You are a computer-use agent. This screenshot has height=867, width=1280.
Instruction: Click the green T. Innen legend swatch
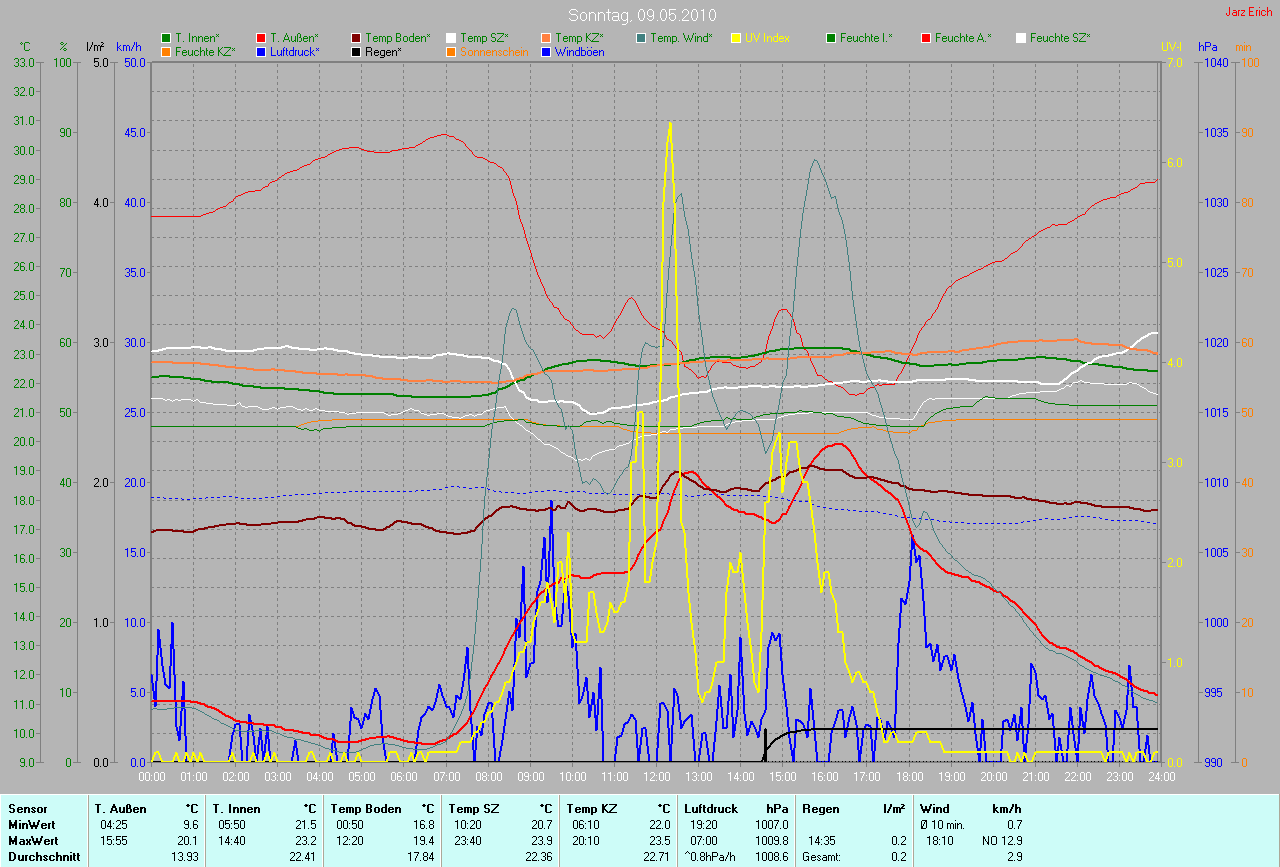click(166, 38)
